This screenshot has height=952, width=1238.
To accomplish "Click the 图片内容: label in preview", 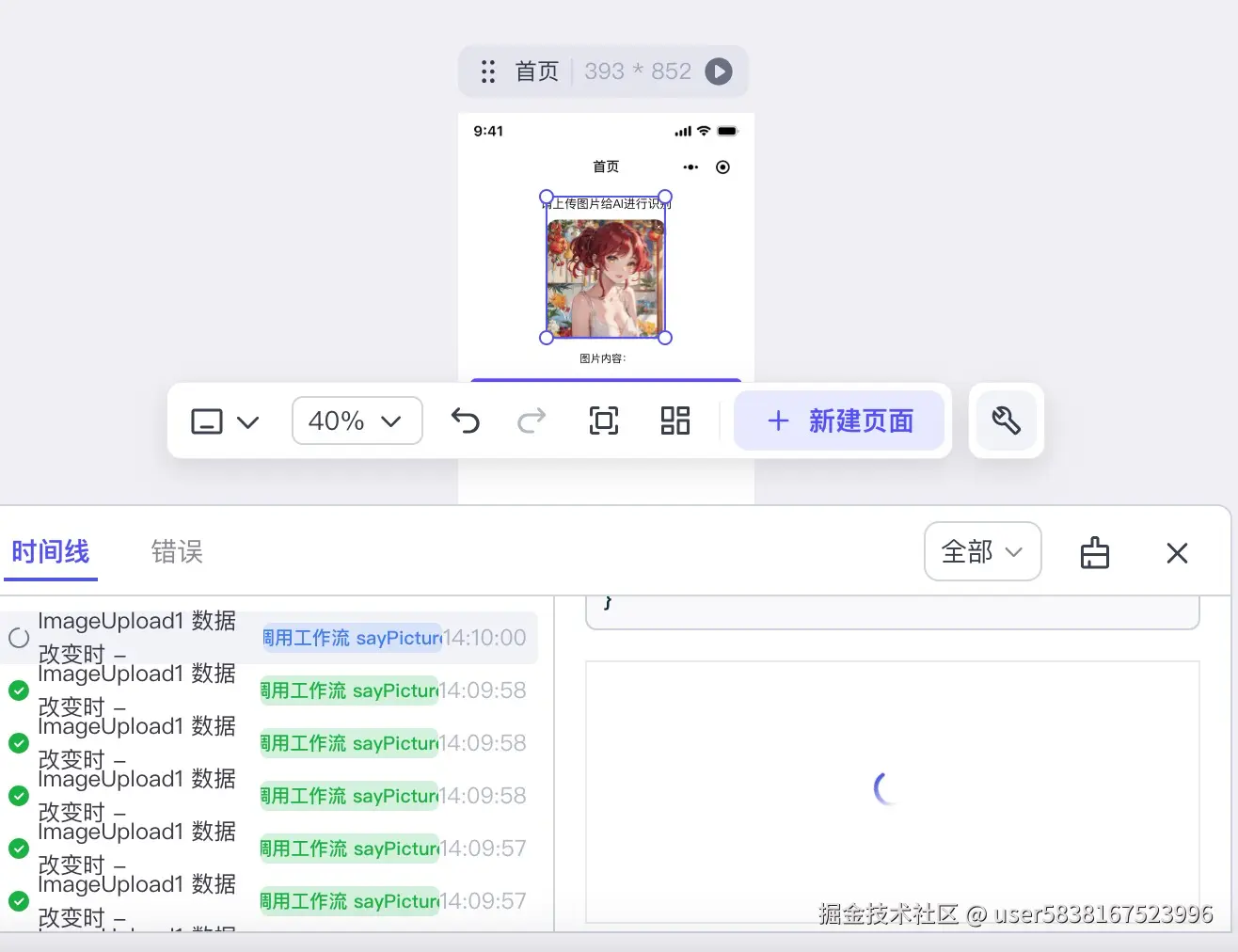I will coord(603,358).
